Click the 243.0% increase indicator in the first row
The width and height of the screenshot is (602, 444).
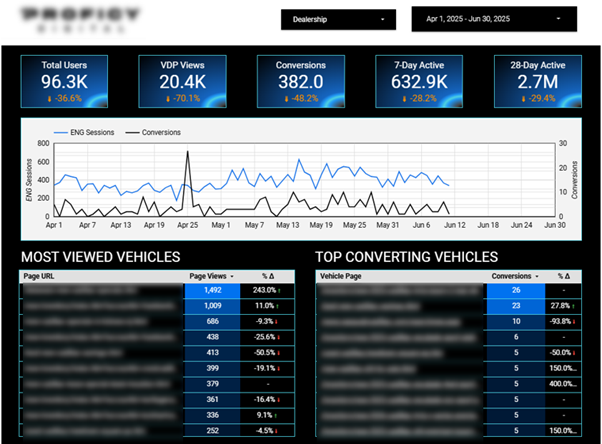(x=267, y=290)
